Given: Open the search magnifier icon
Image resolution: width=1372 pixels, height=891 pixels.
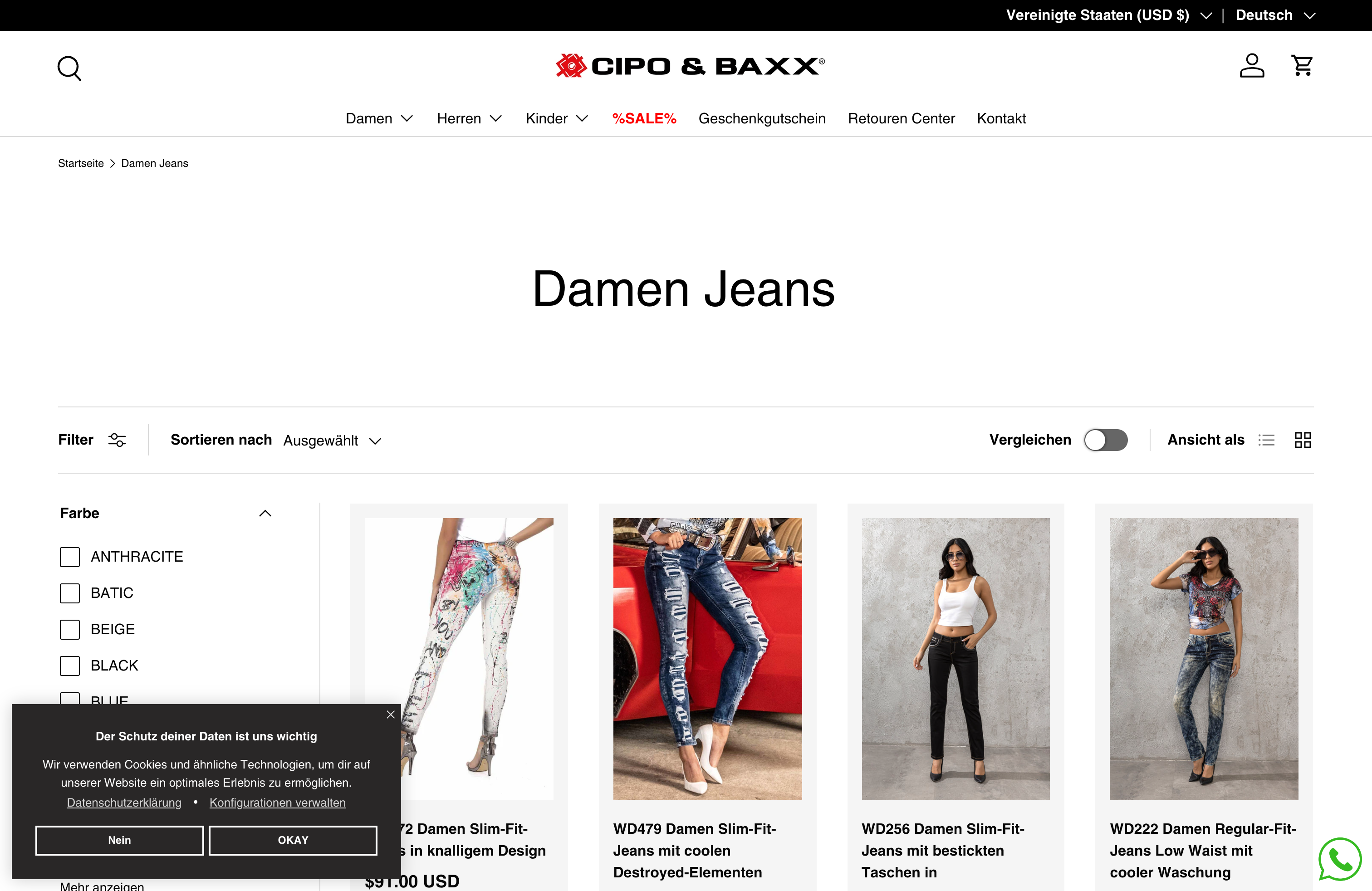Looking at the screenshot, I should 69,68.
